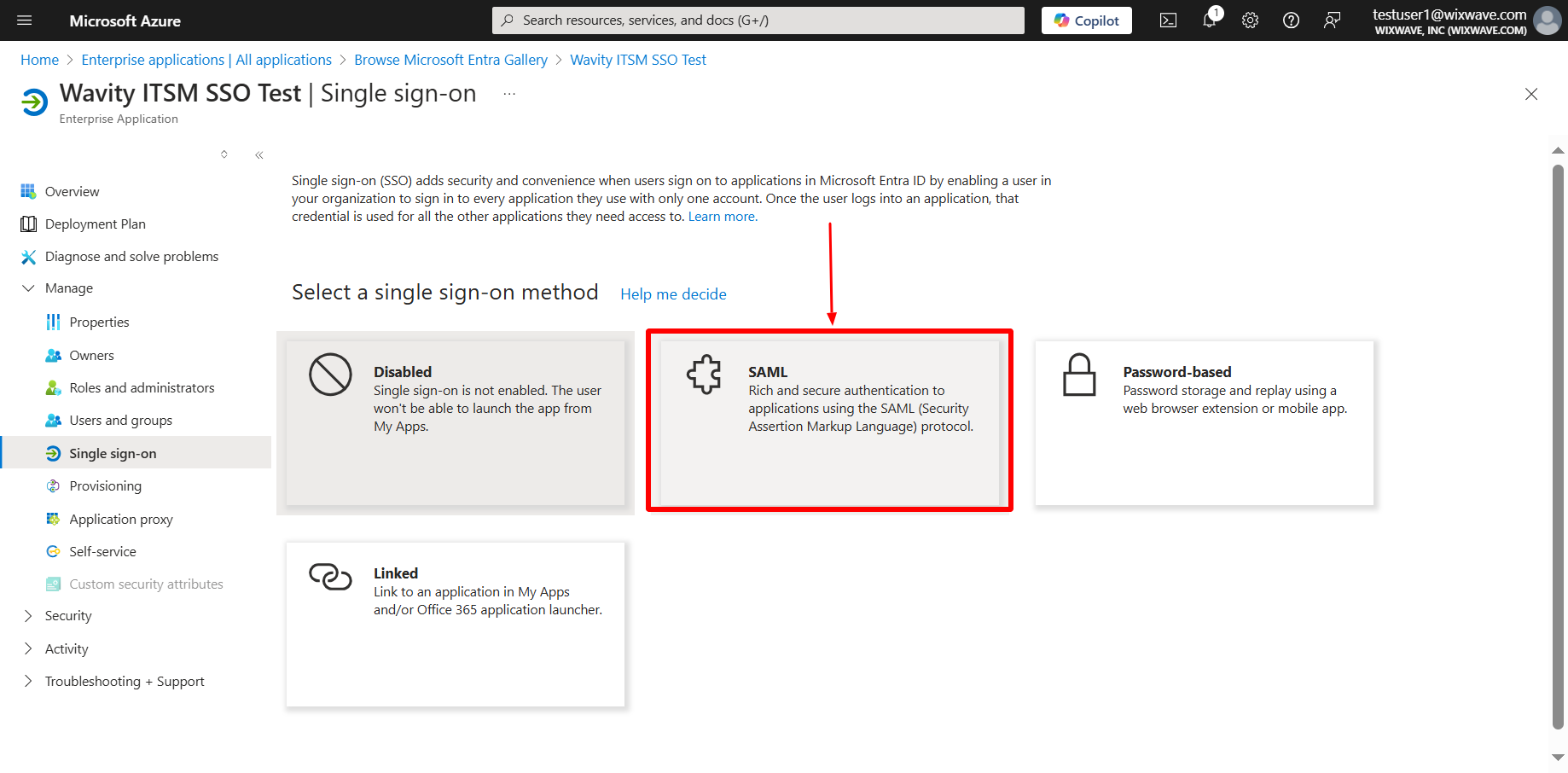Click the page scrollbar up arrow
Viewport: 1568px width, 773px height.
pos(1558,151)
